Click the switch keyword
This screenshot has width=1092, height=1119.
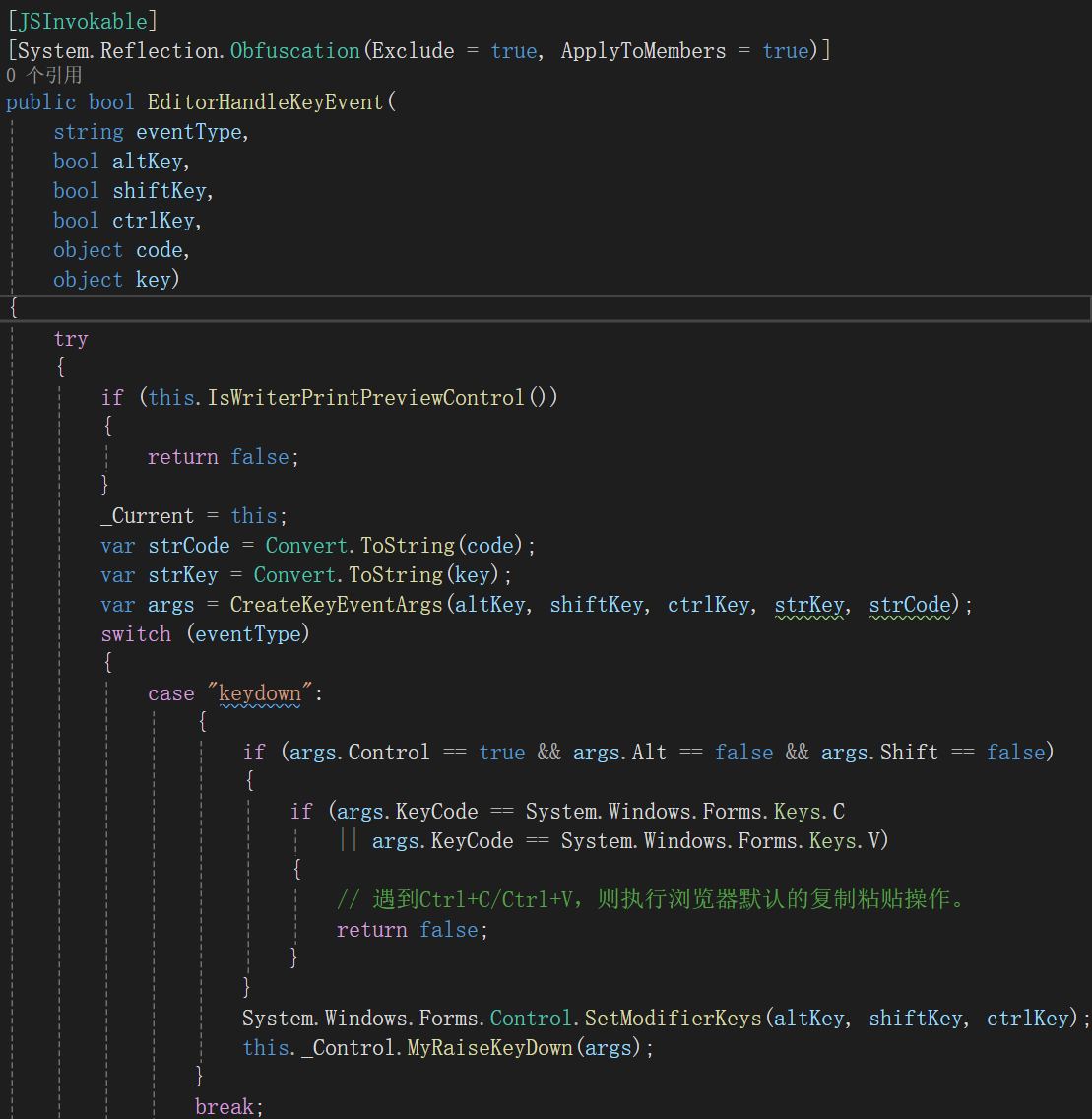(x=136, y=634)
